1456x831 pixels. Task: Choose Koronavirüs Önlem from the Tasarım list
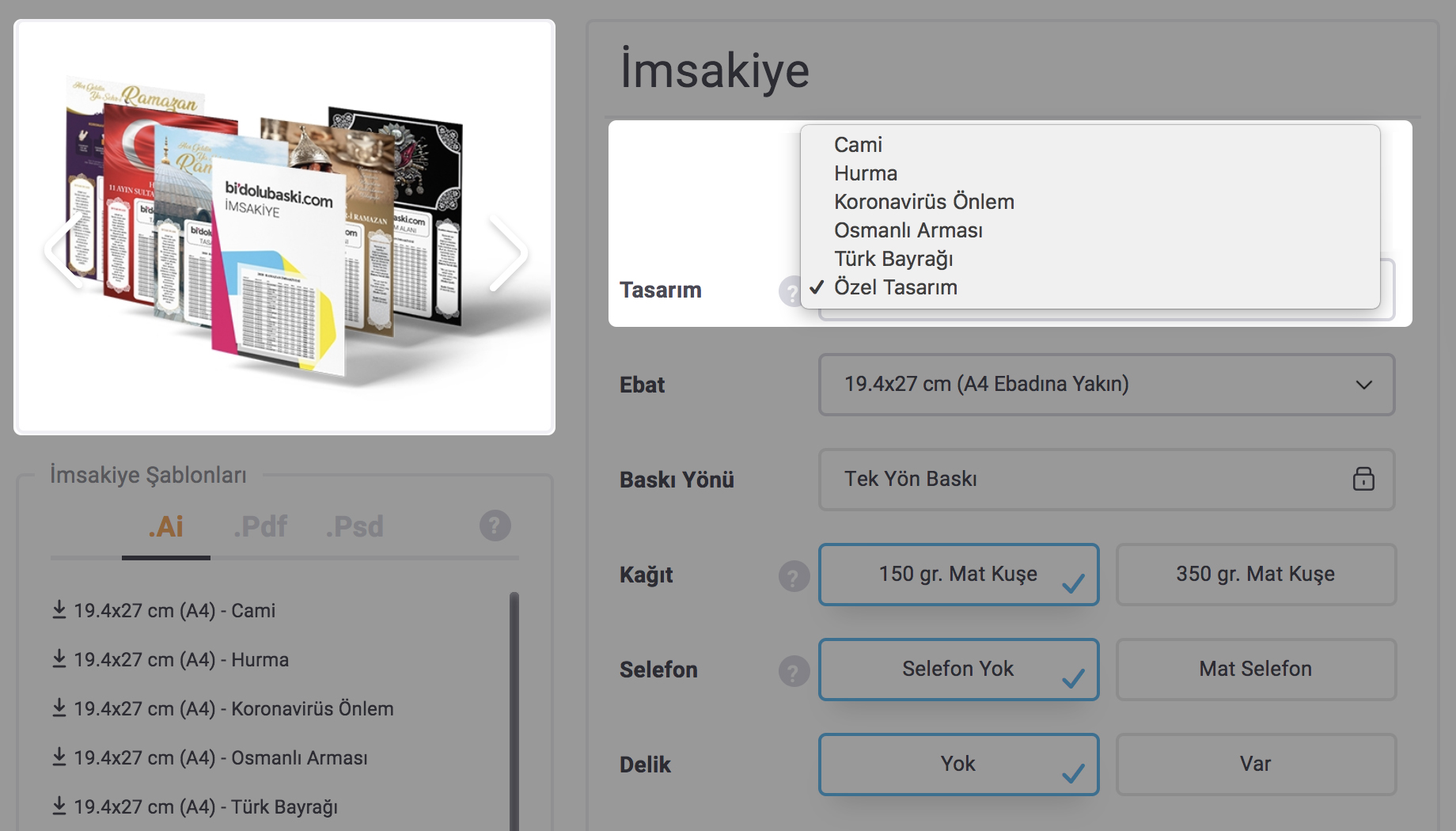1090,202
